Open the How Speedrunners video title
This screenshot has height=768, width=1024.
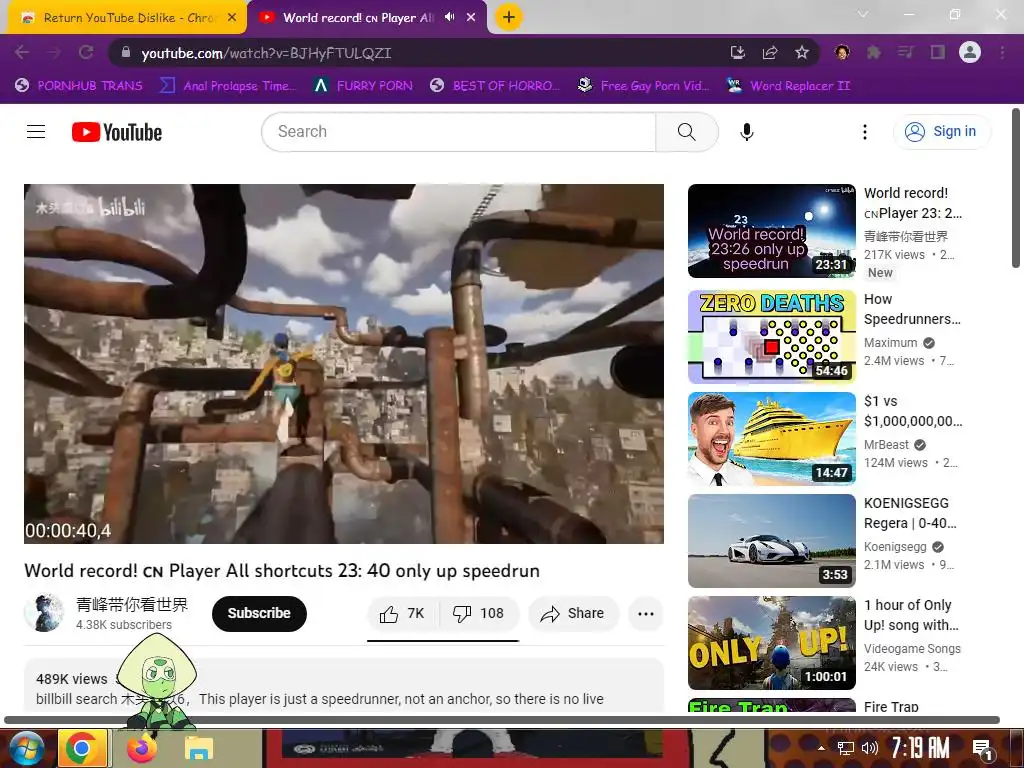pos(912,309)
